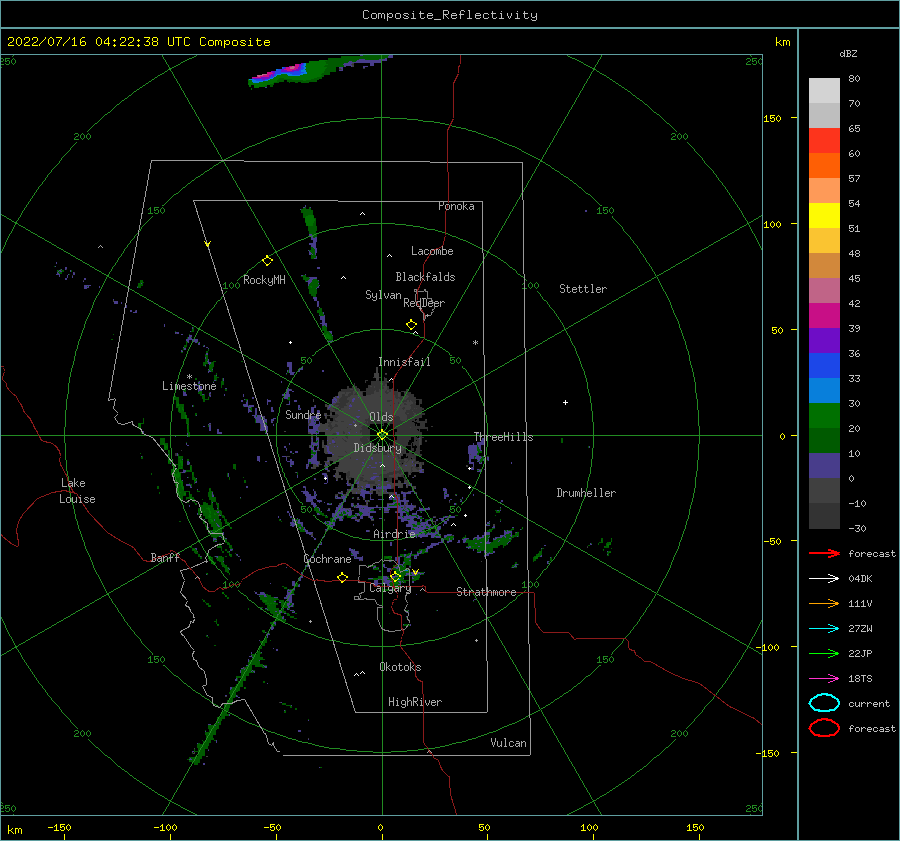The width and height of the screenshot is (900, 841).
Task: Click the Cochrane label
Action: pyautogui.click(x=327, y=559)
